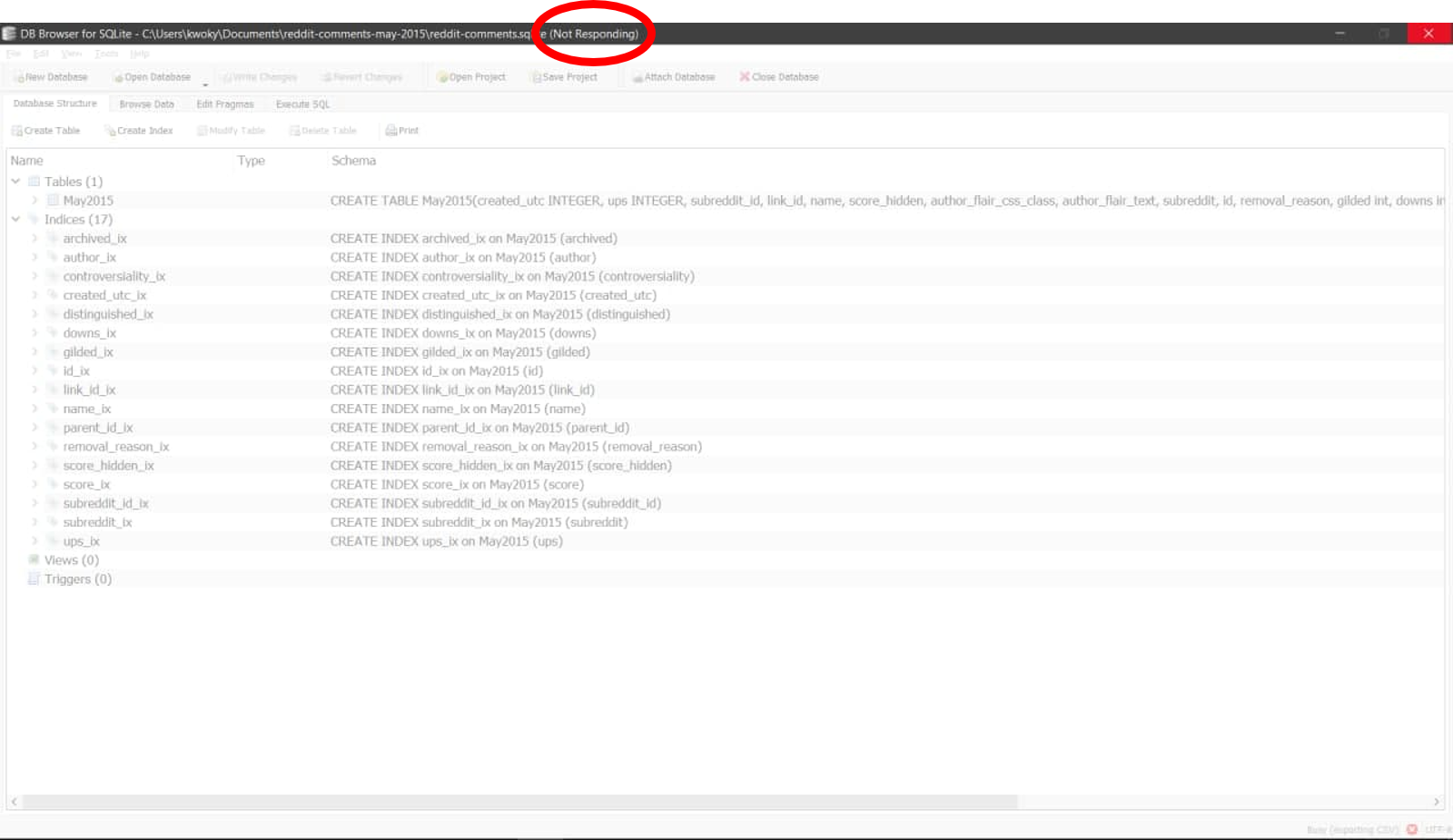Click the May2015 table icon
1453x840 pixels.
pyautogui.click(x=53, y=201)
